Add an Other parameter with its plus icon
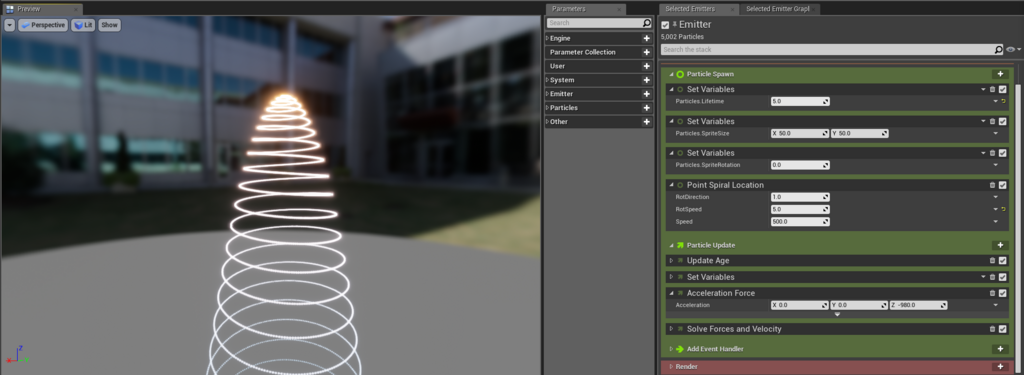The height and width of the screenshot is (375, 1024). click(647, 122)
